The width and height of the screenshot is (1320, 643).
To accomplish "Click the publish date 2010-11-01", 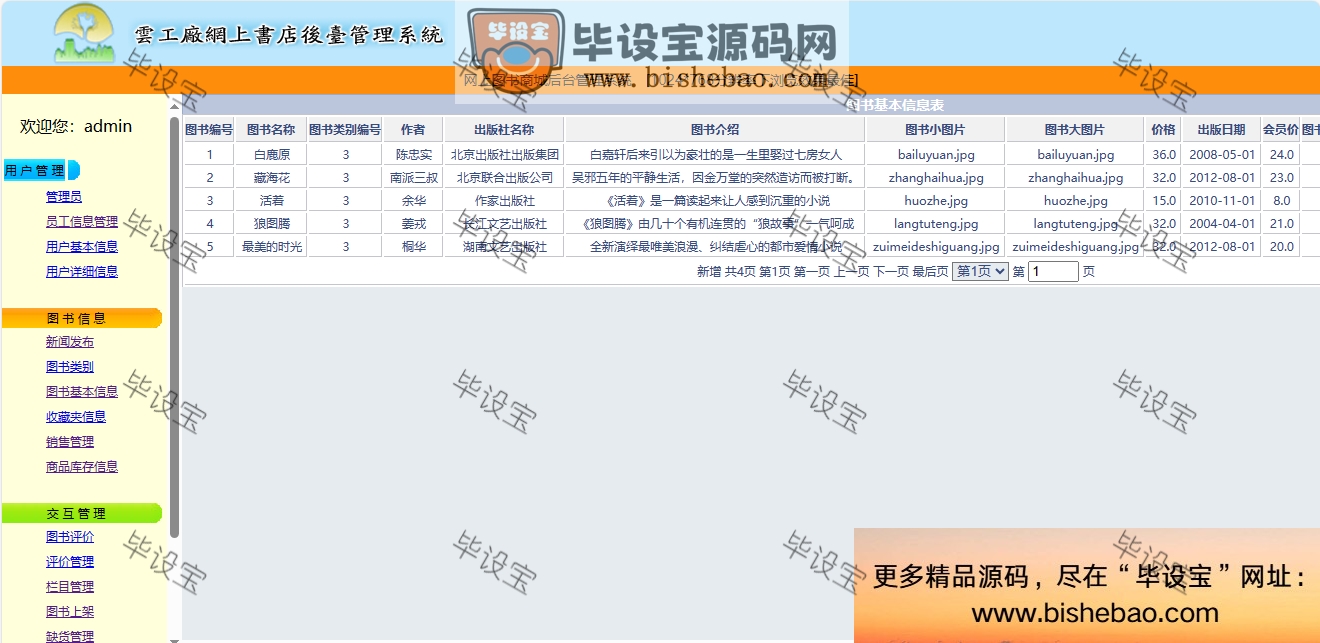I will coord(1221,201).
